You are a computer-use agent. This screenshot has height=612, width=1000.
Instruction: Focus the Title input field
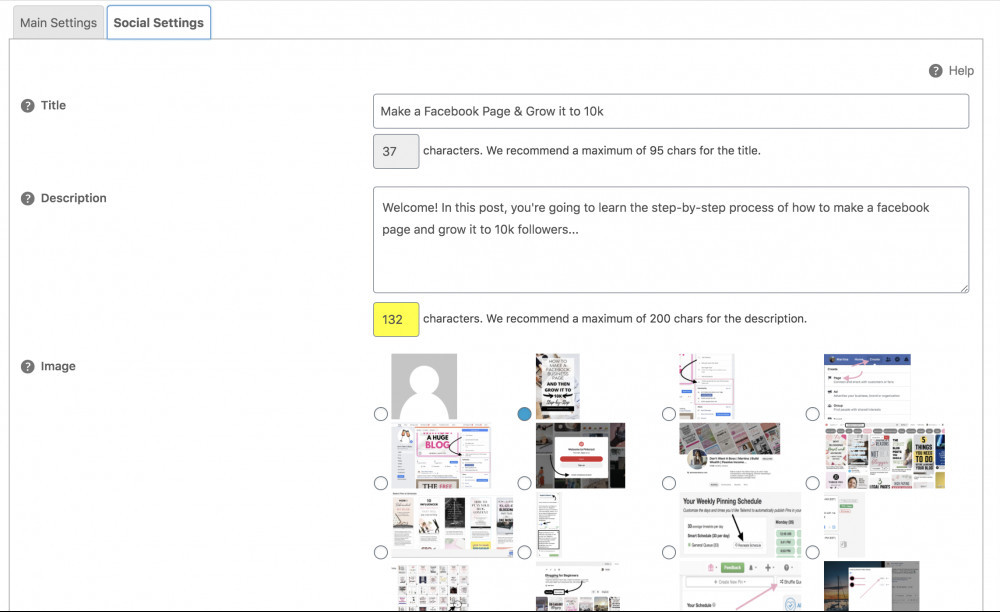(x=671, y=111)
